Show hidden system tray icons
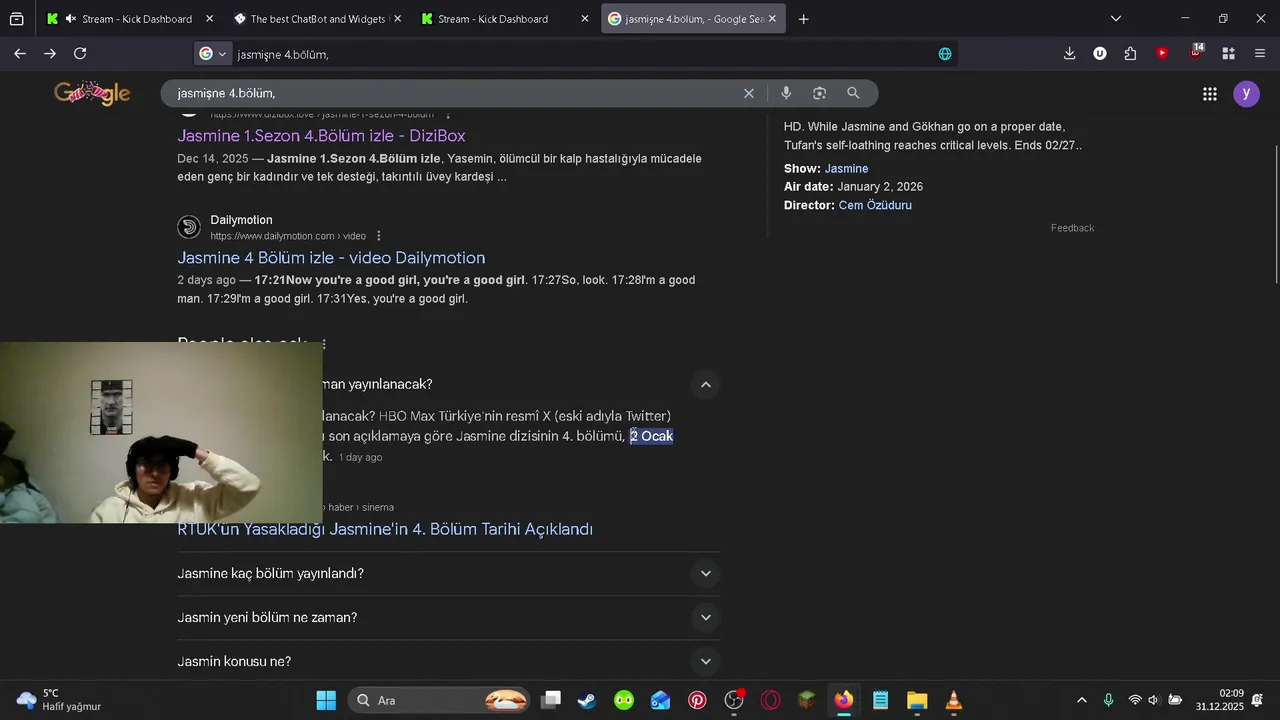The height and width of the screenshot is (720, 1280). pos(1081,700)
